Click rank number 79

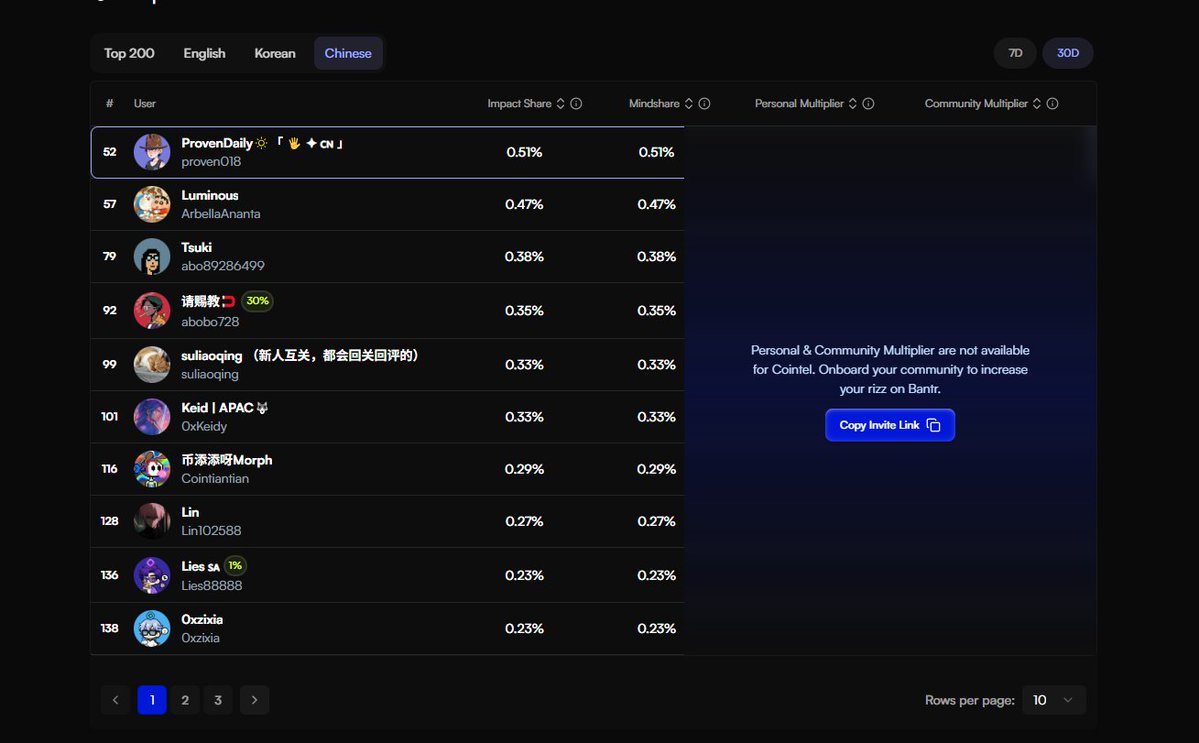tap(109, 256)
